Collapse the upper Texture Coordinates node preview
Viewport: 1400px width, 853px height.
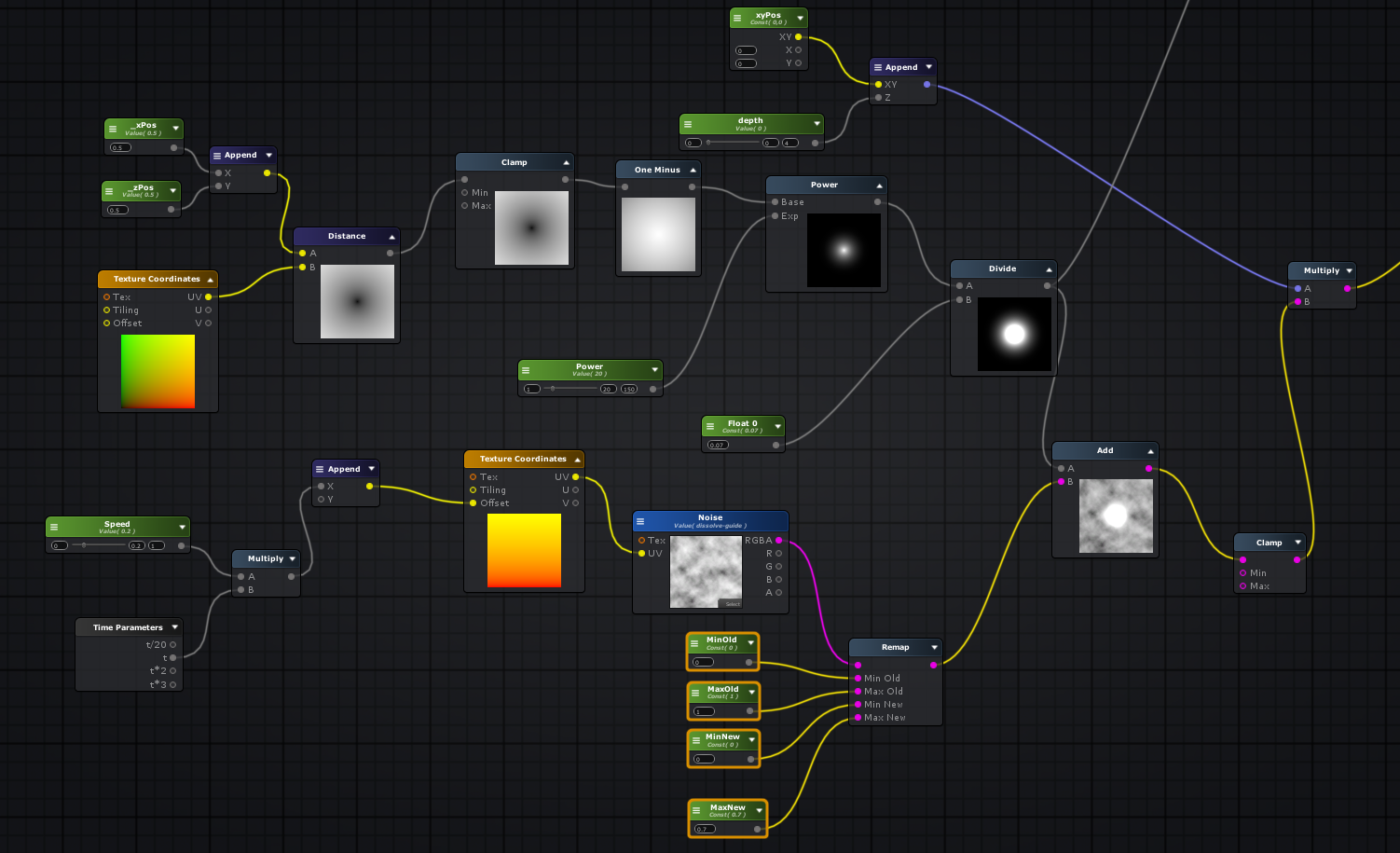211,279
